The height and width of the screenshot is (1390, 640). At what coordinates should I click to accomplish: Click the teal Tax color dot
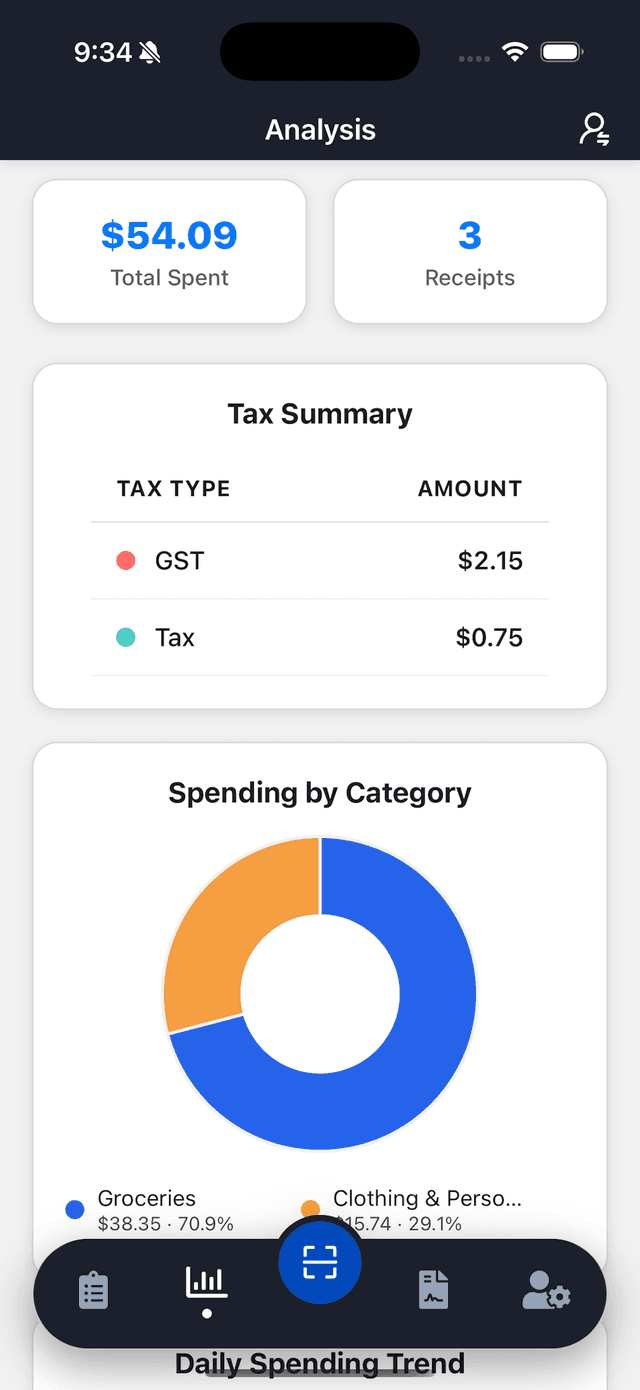(x=126, y=637)
